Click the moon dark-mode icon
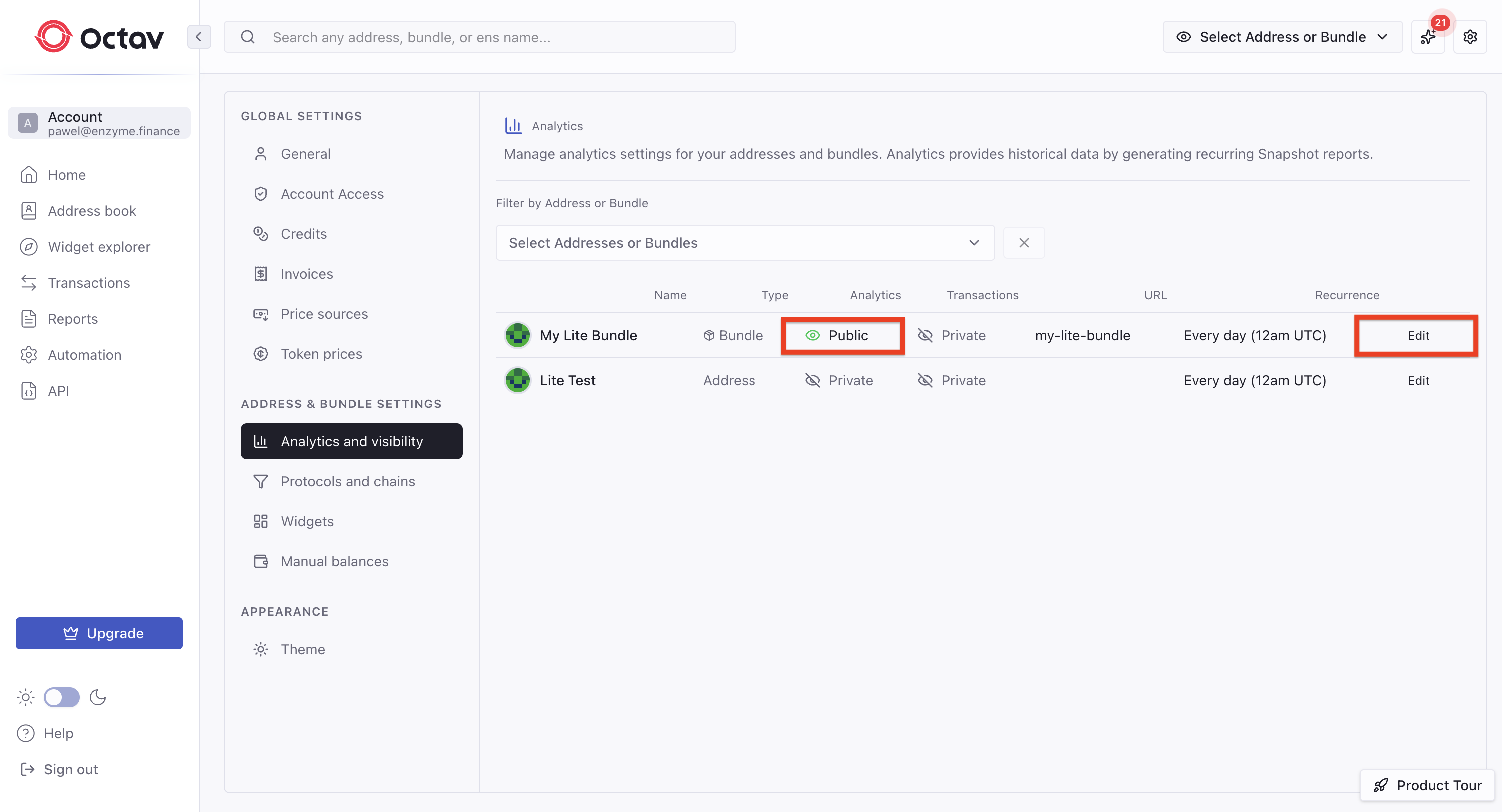 [x=98, y=697]
